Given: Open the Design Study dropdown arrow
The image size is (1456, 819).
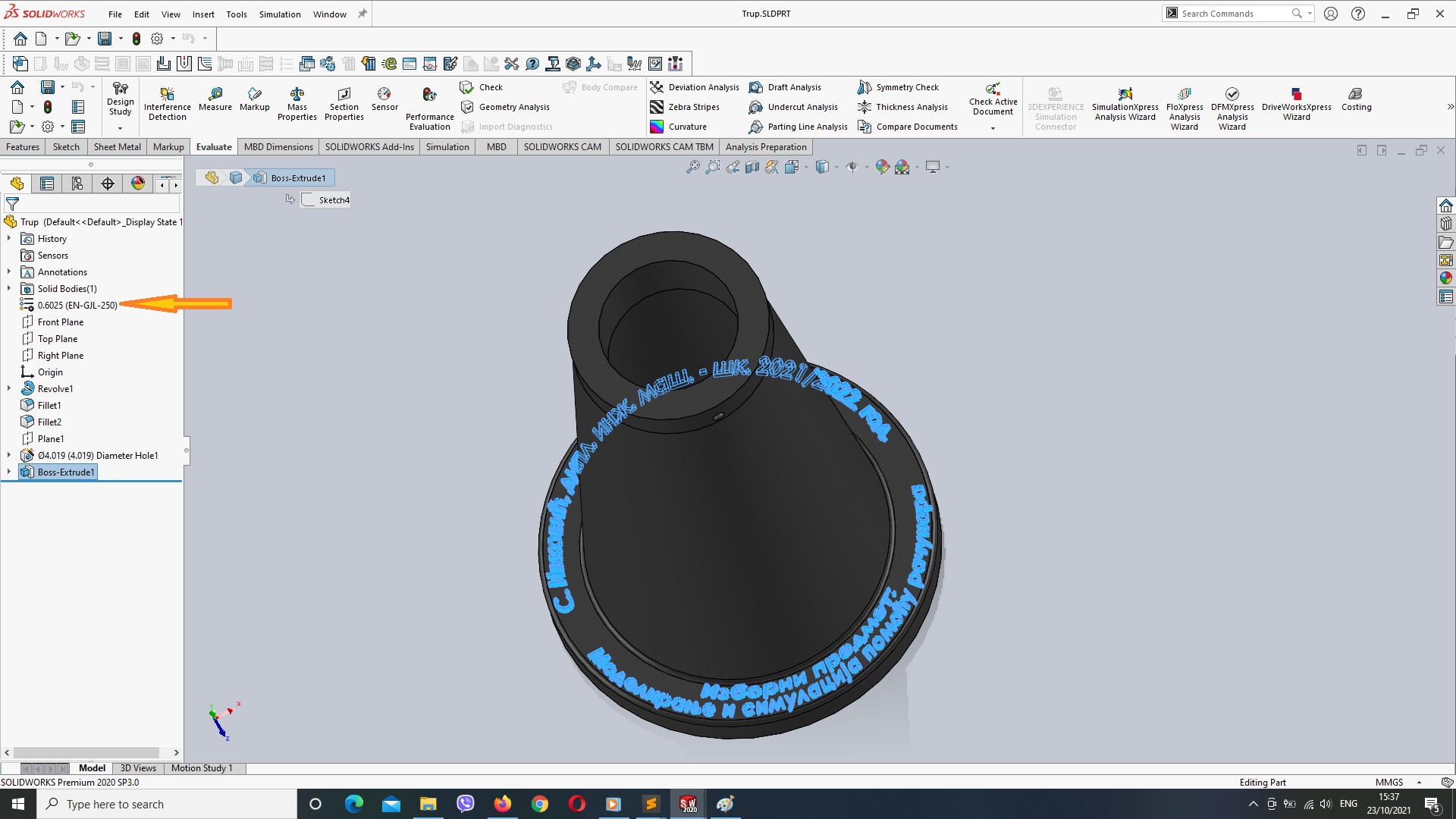Looking at the screenshot, I should pyautogui.click(x=120, y=128).
